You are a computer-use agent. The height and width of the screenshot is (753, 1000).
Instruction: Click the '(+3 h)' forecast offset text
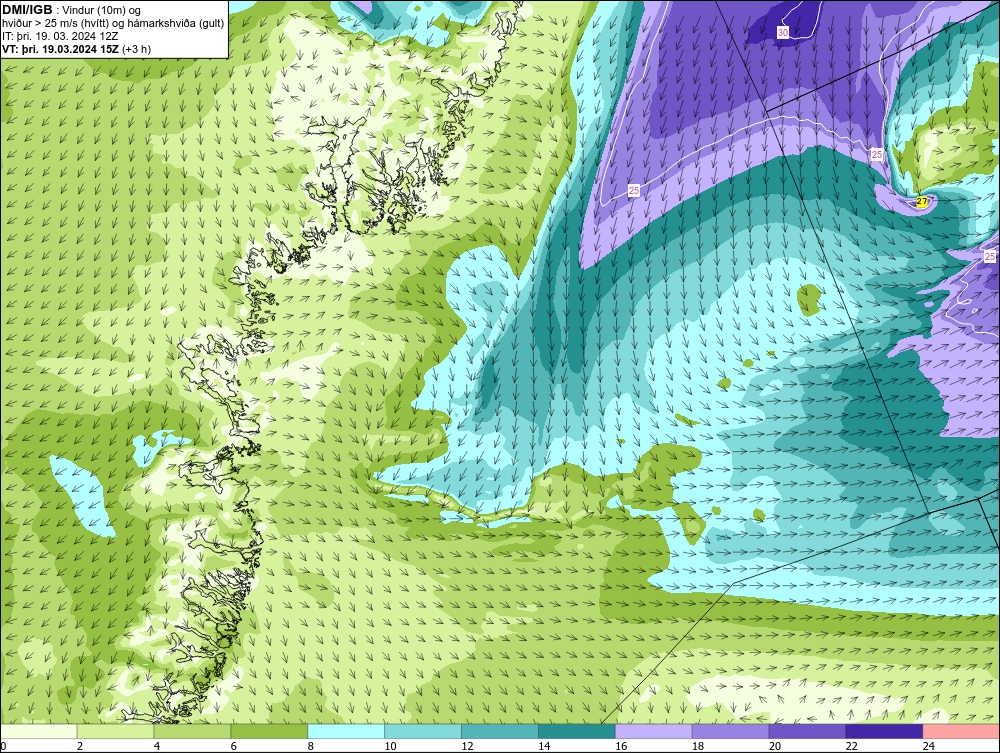[135, 49]
